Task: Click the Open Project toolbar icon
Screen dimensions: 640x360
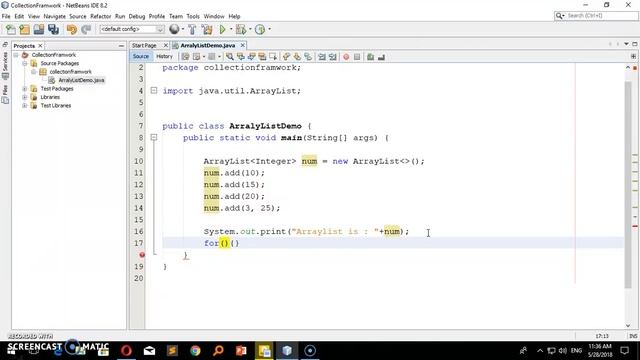Action: (39, 29)
